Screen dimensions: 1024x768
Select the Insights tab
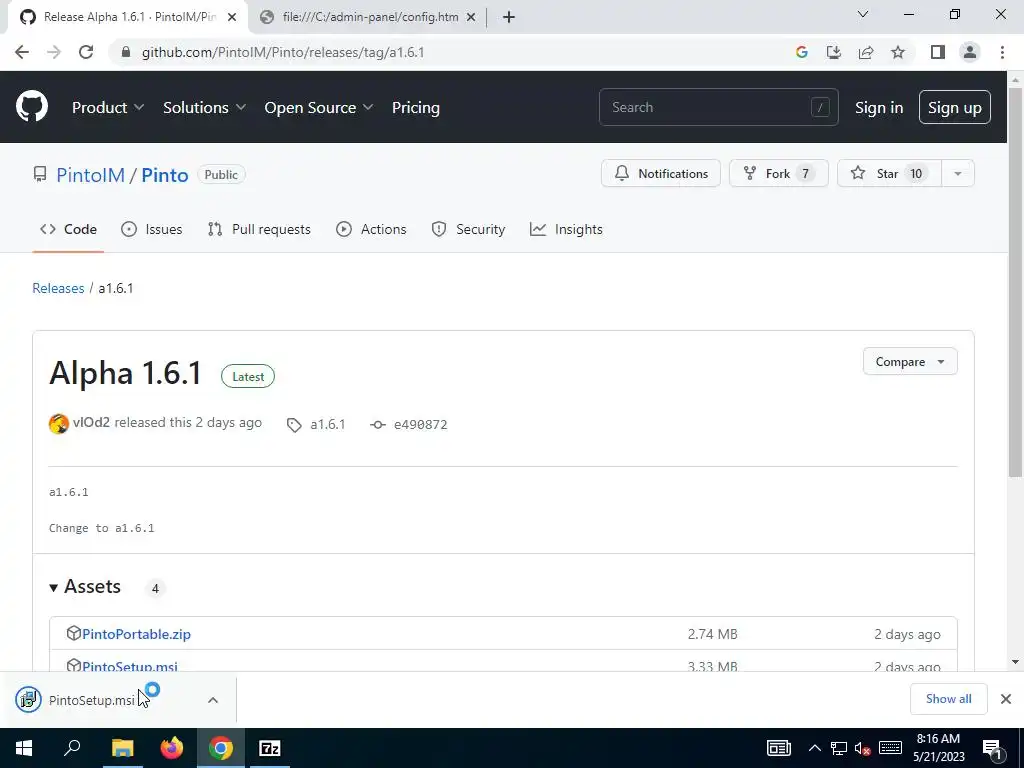566,229
